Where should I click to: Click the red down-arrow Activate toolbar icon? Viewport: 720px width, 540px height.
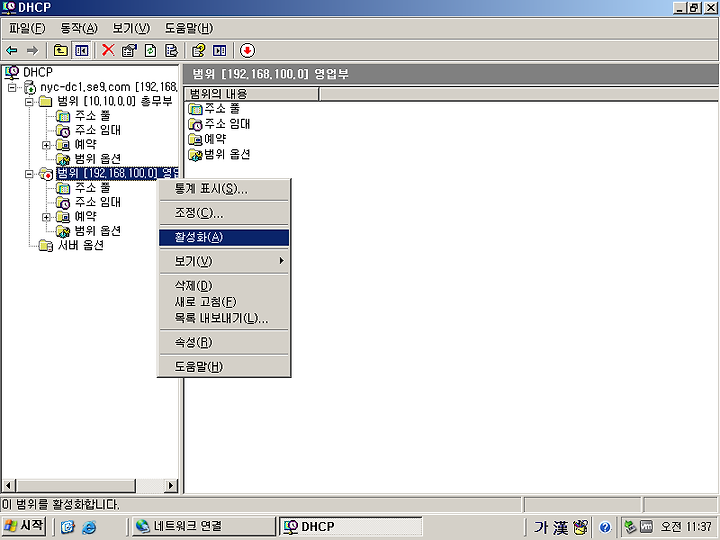coord(247,51)
